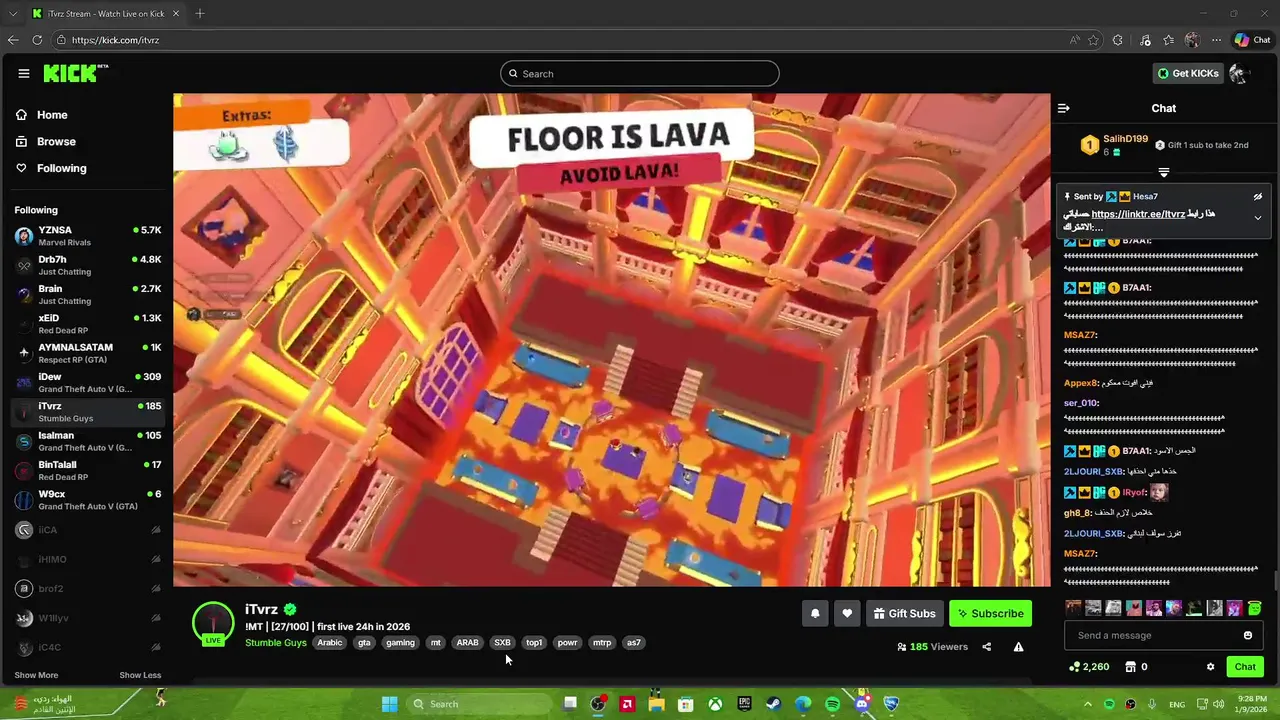This screenshot has height=720, width=1280.
Task: Collapse the chat panel arrow icon
Action: 1064,108
